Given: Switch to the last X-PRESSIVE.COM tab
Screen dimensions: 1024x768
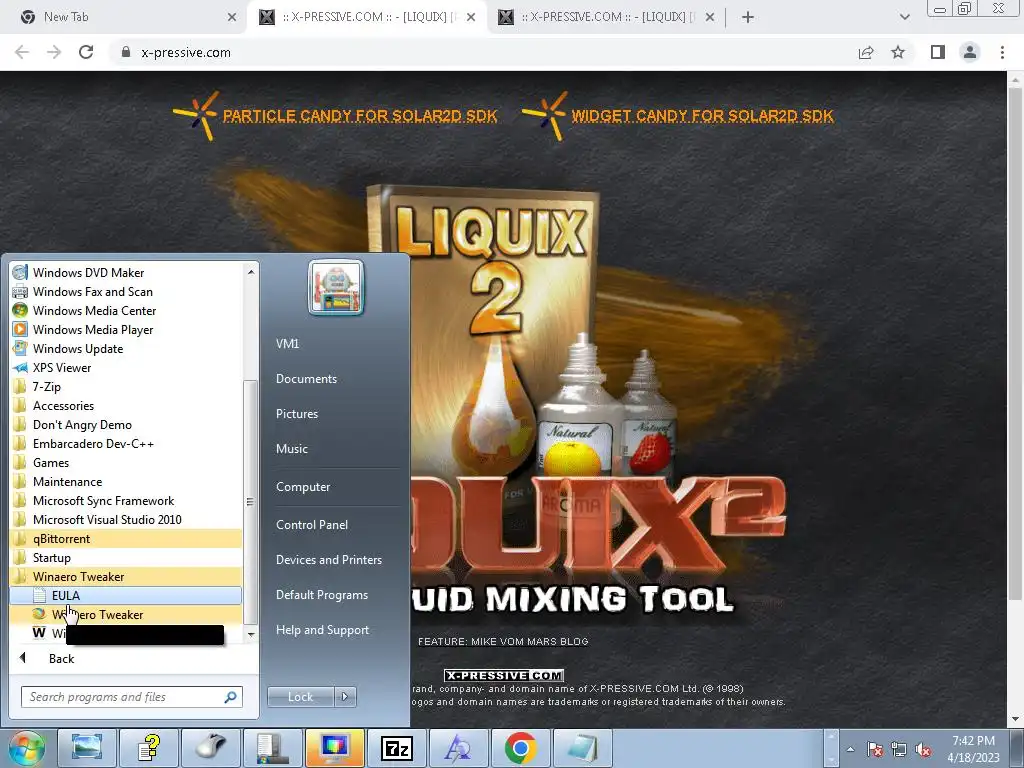Looking at the screenshot, I should coord(605,17).
